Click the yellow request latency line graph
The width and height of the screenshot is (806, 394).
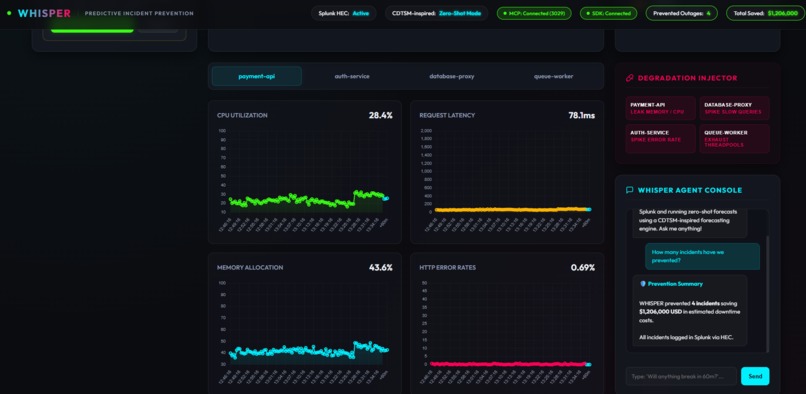(x=511, y=209)
